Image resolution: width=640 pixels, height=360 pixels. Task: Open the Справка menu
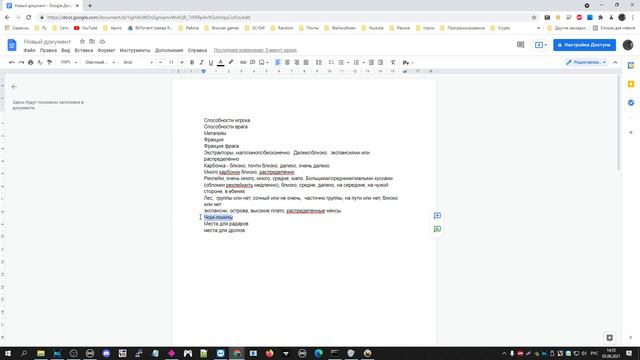coord(197,50)
